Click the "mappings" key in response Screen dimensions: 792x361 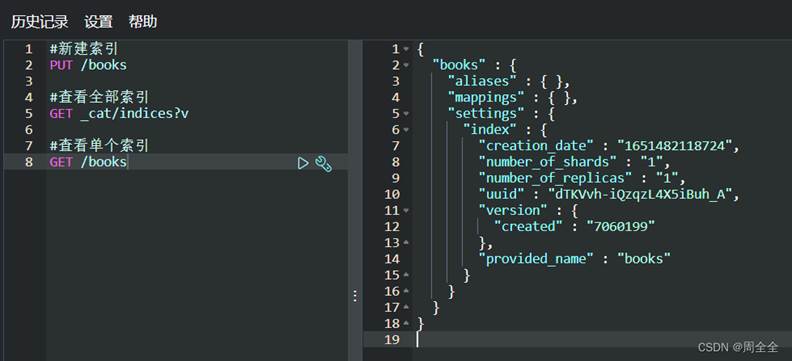(x=486, y=97)
